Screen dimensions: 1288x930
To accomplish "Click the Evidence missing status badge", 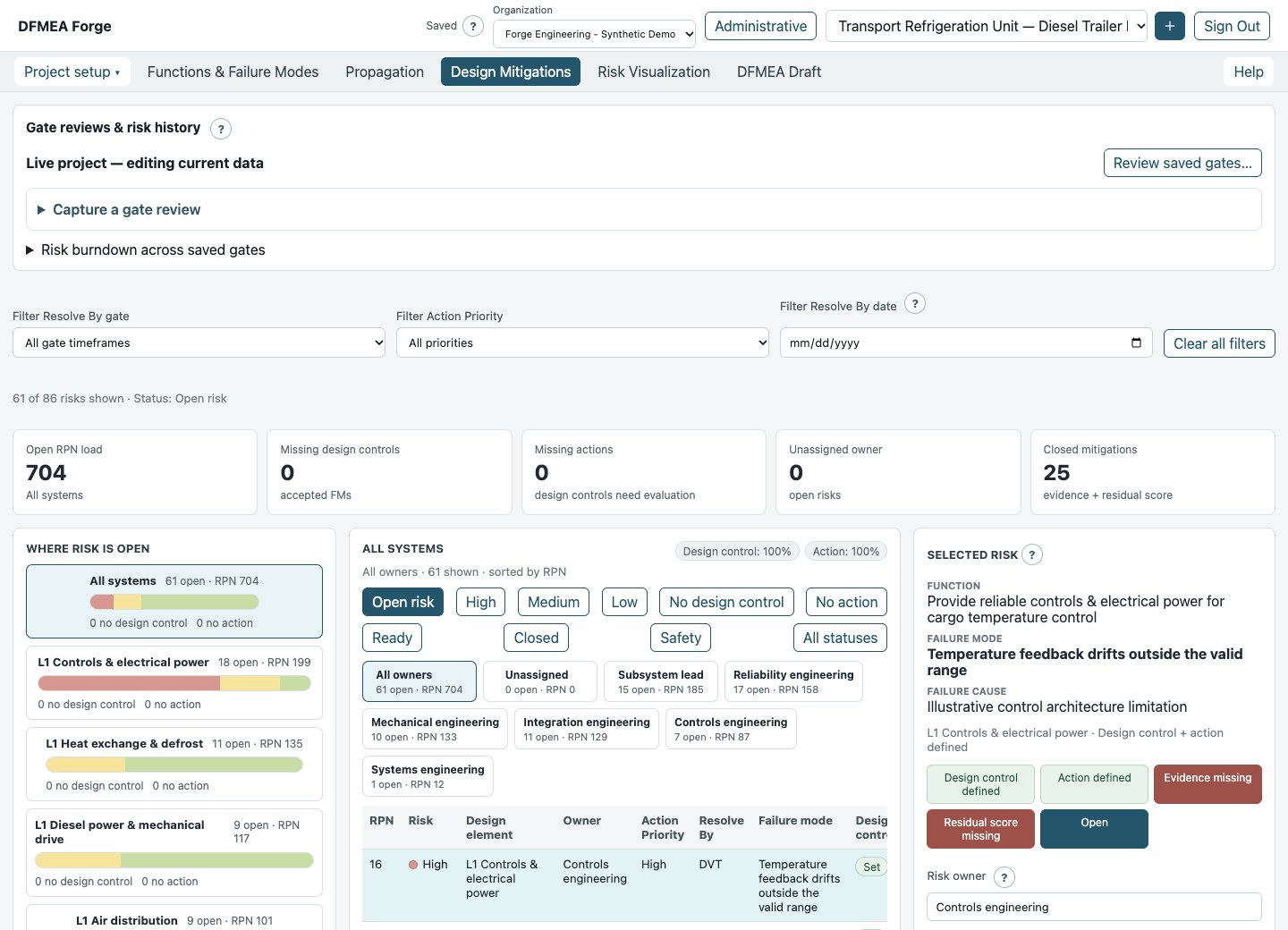I will 1207,784.
